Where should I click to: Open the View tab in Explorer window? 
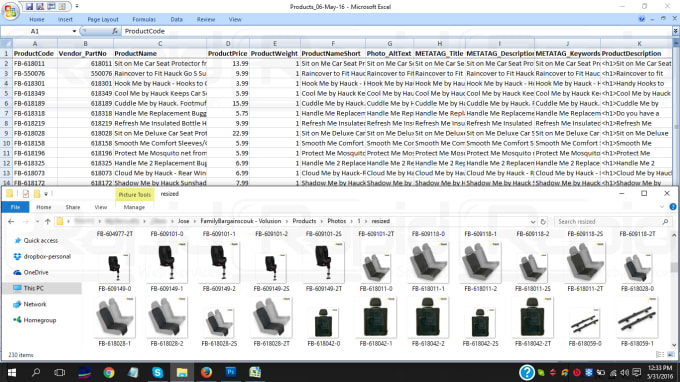coord(101,207)
